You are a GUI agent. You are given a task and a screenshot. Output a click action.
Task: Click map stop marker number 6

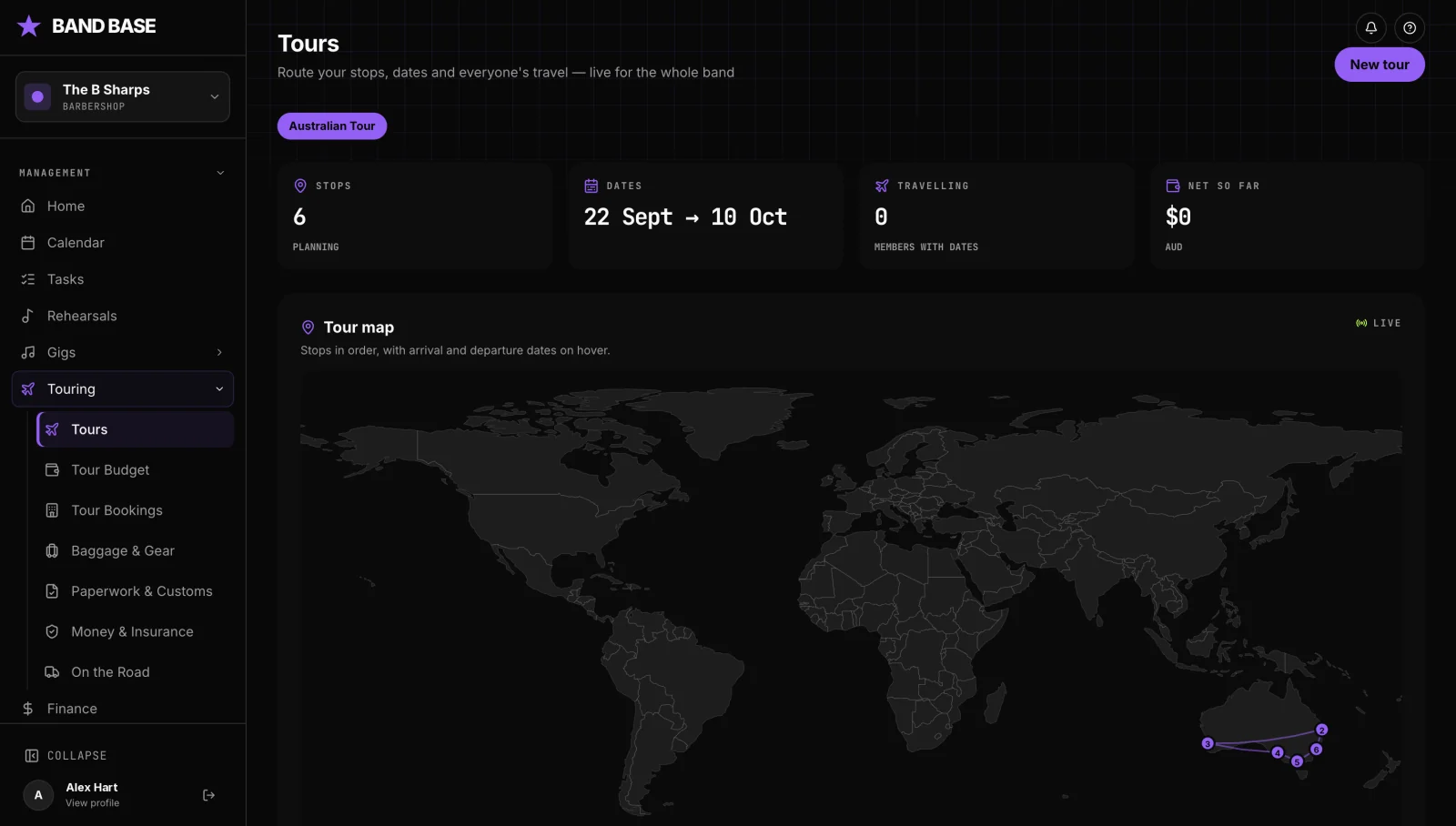(x=1316, y=750)
